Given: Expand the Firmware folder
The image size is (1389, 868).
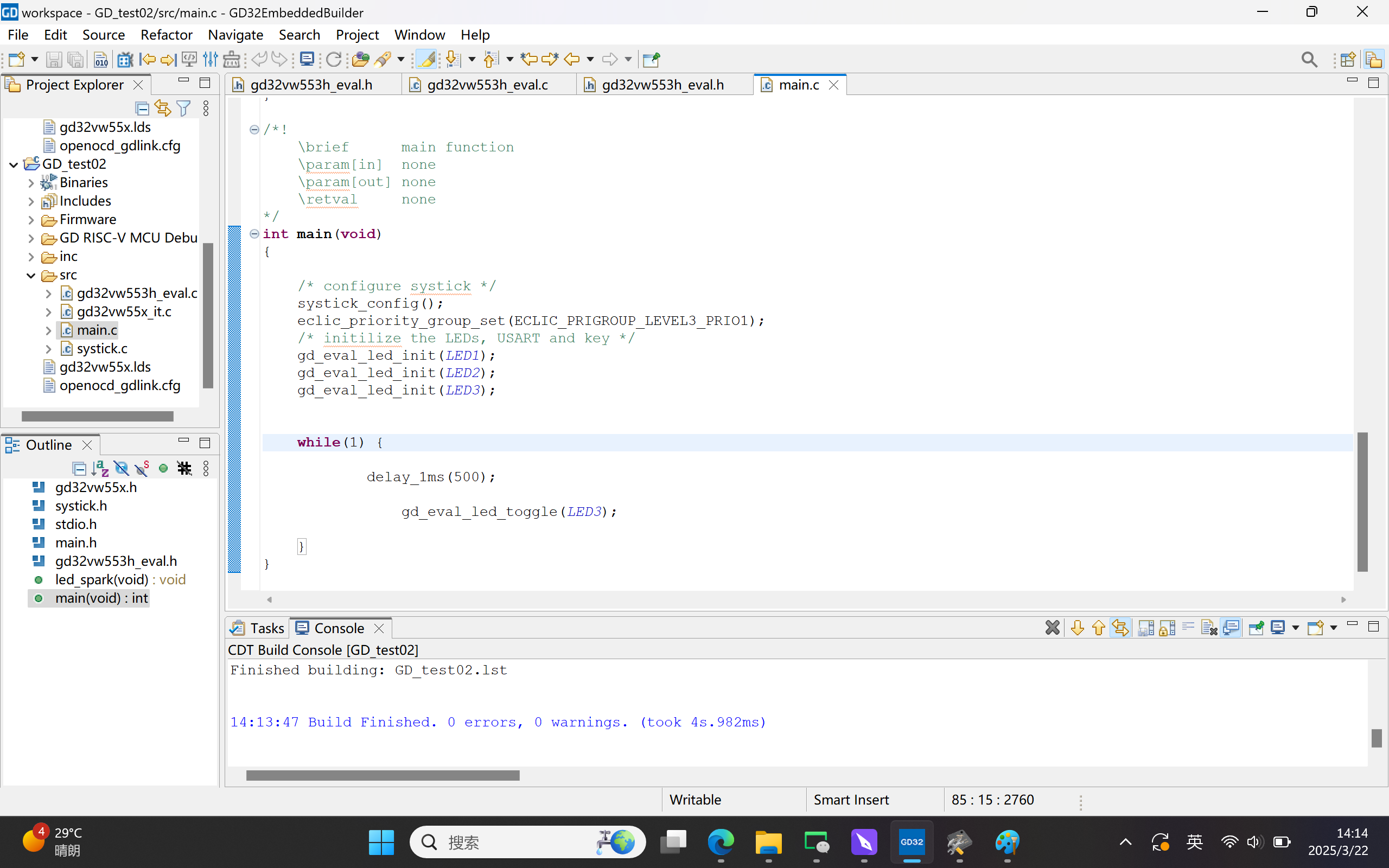Looking at the screenshot, I should tap(31, 220).
